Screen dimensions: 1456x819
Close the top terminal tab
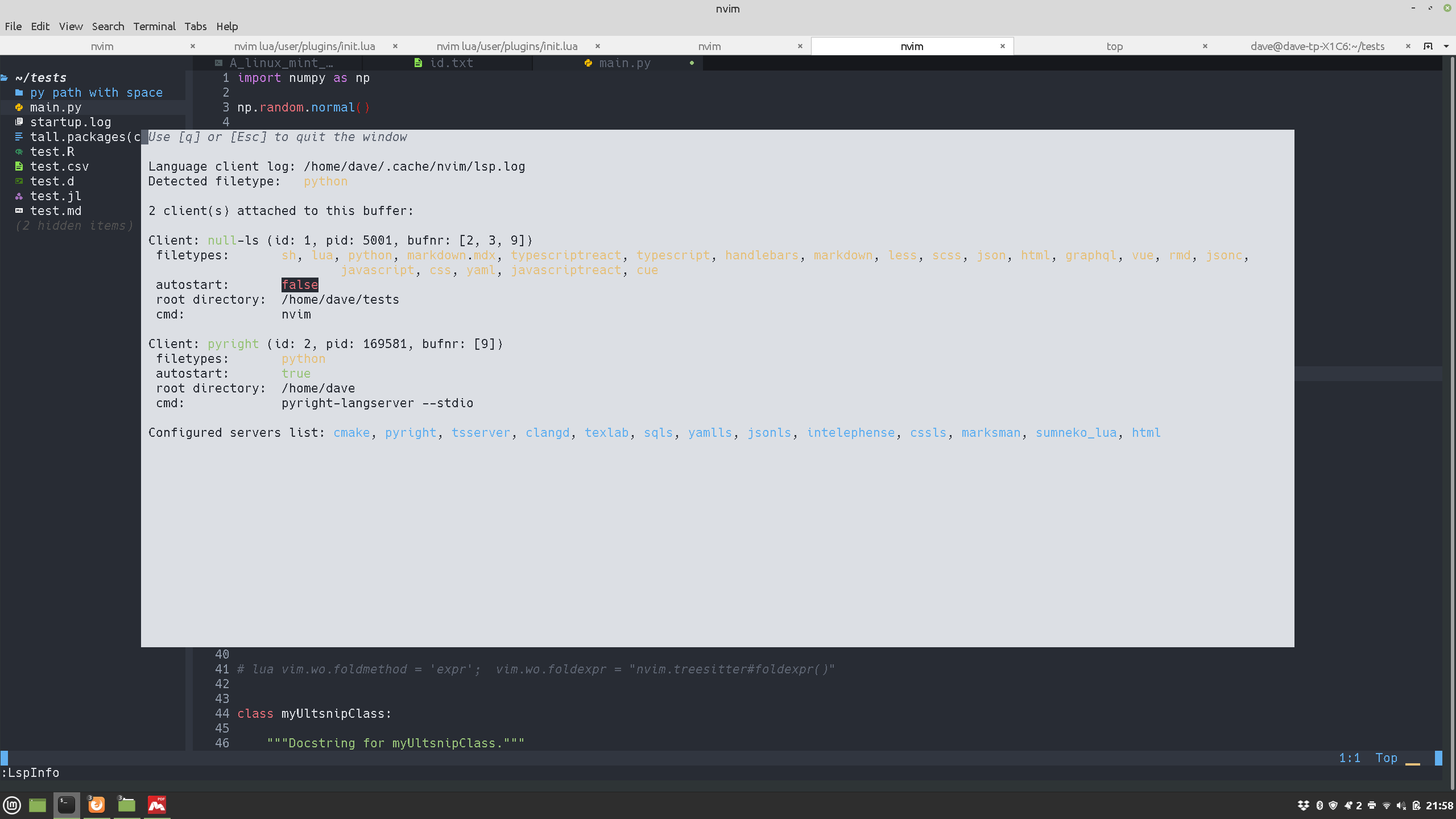click(1205, 46)
